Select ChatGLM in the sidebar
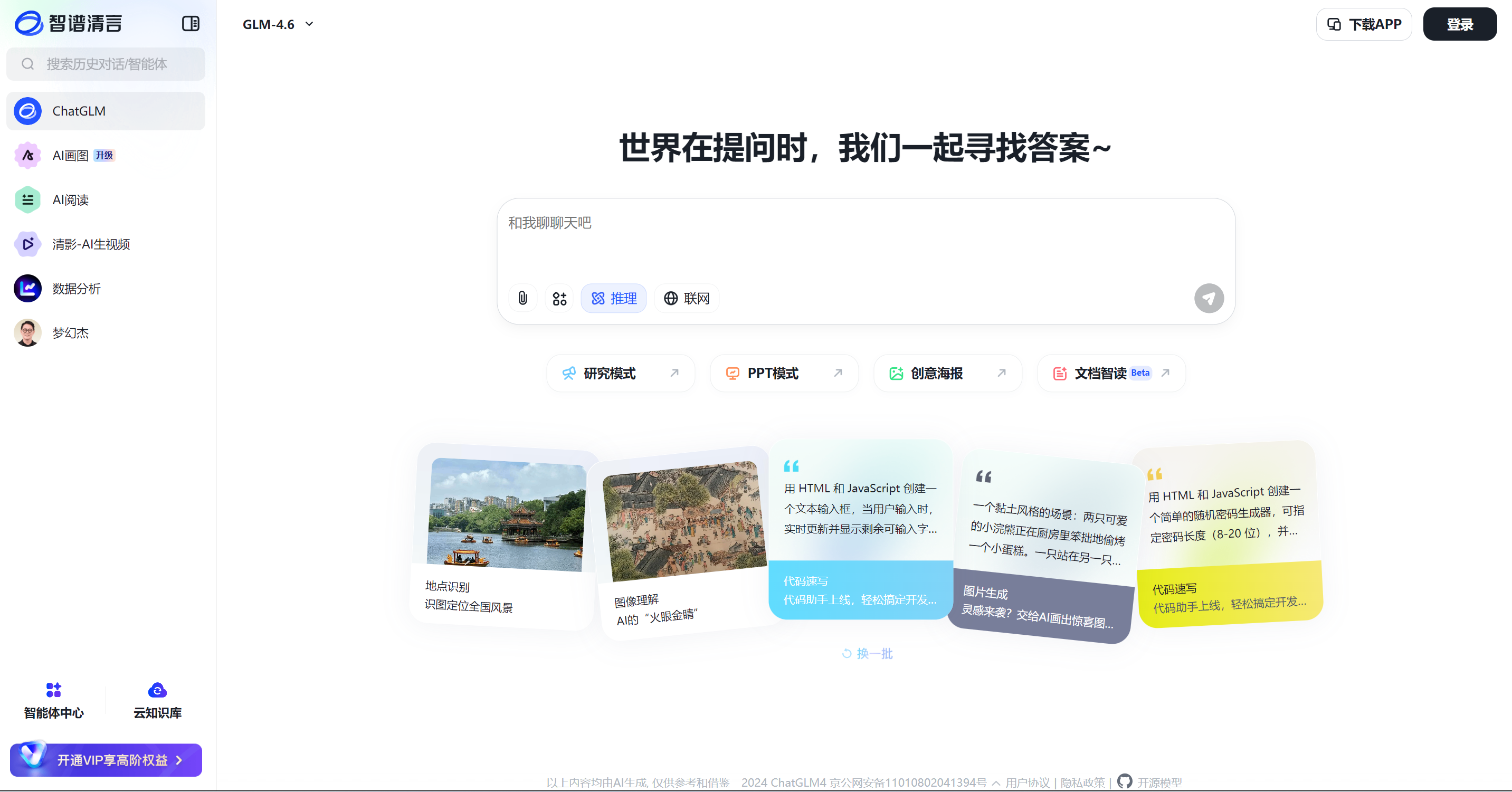Screen dimensions: 1512x792 click(78, 111)
